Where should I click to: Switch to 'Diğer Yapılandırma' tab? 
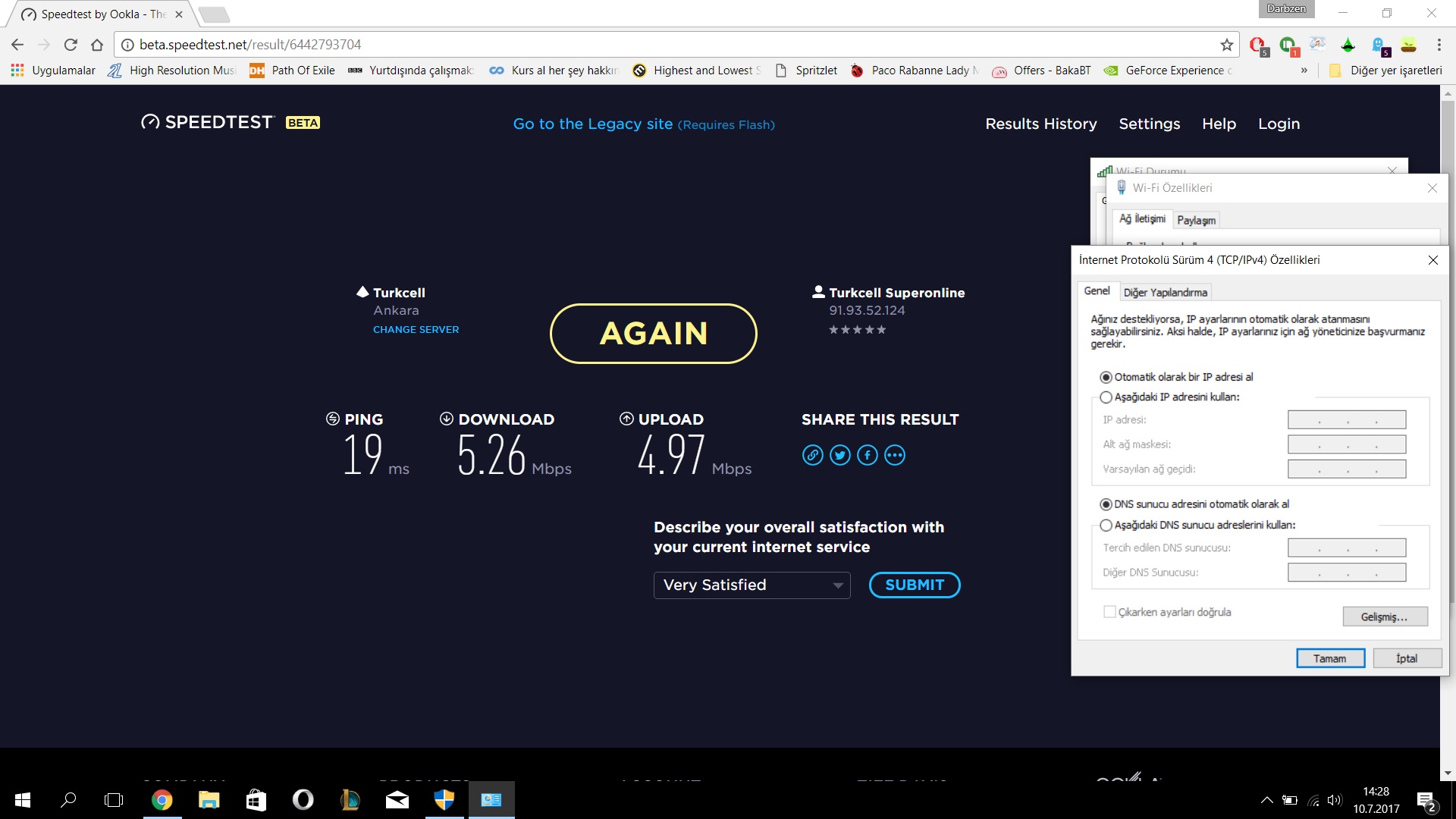pyautogui.click(x=1165, y=292)
